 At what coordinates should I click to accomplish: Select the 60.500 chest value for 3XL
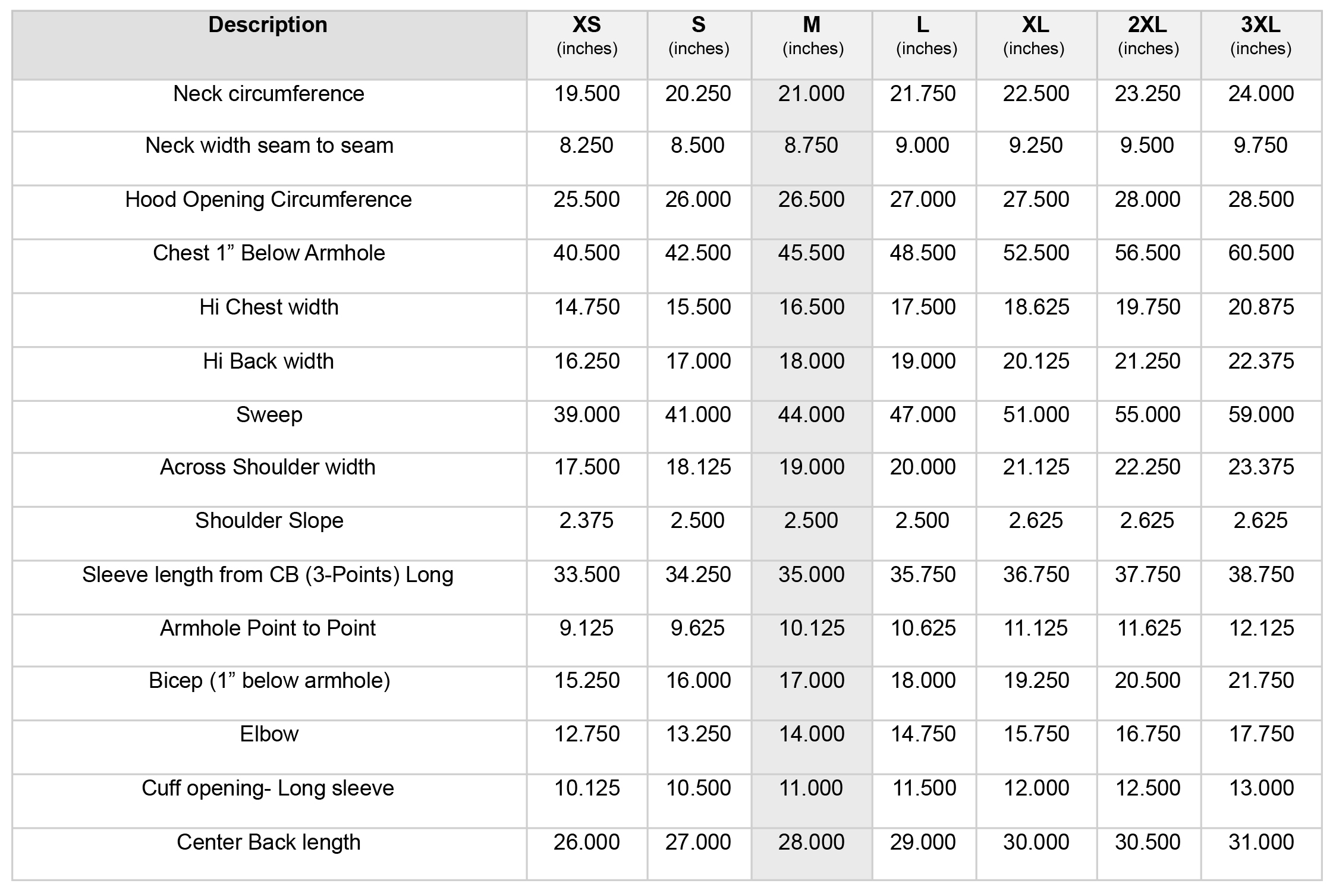(1260, 253)
